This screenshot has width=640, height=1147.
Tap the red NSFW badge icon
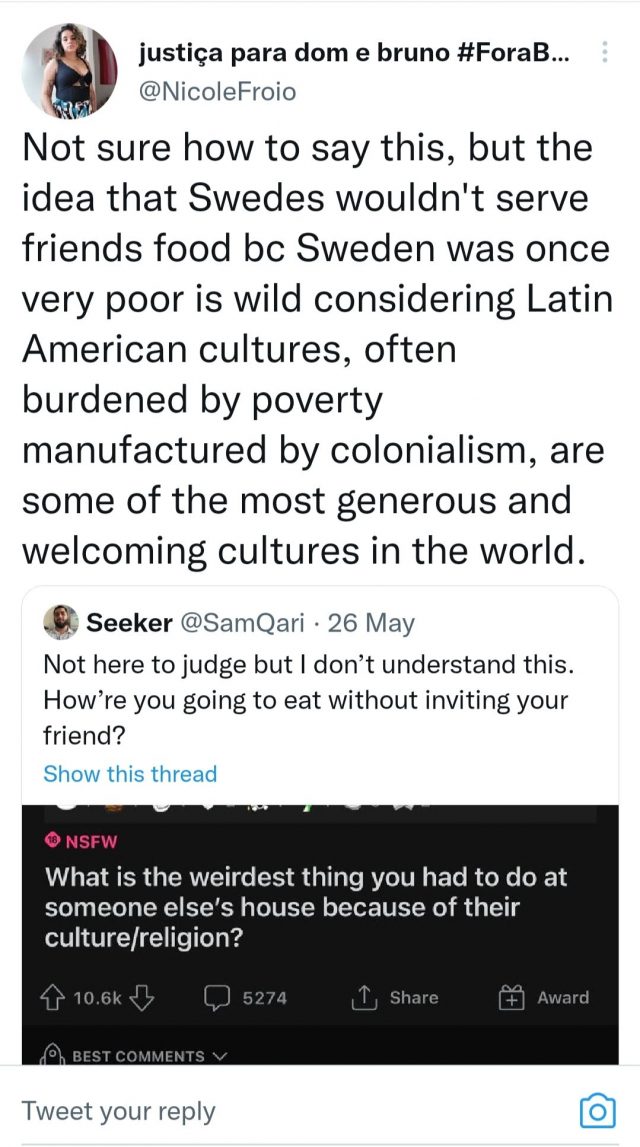tap(54, 841)
